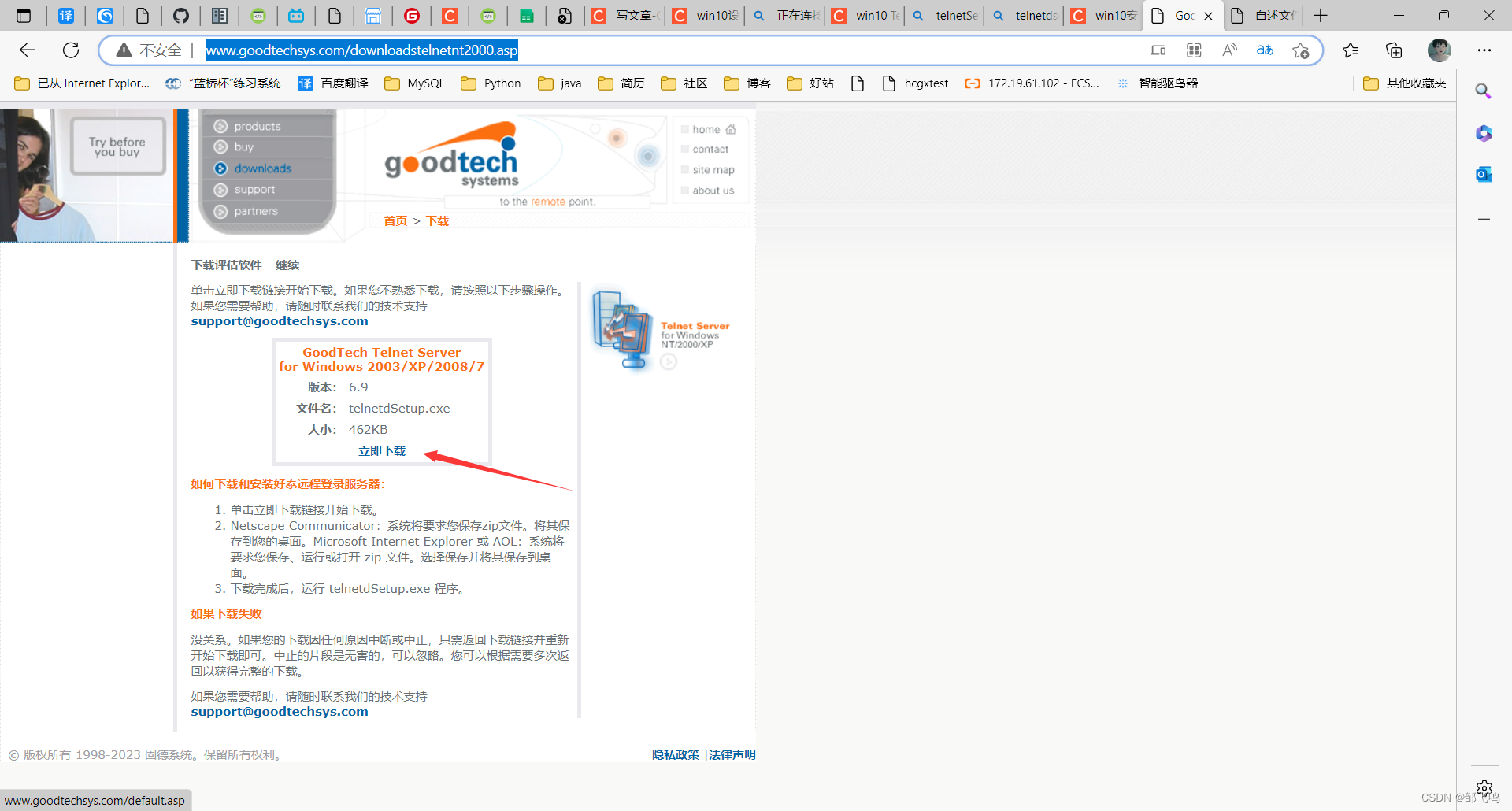Open the hcgxtest bookmark

coord(915,83)
